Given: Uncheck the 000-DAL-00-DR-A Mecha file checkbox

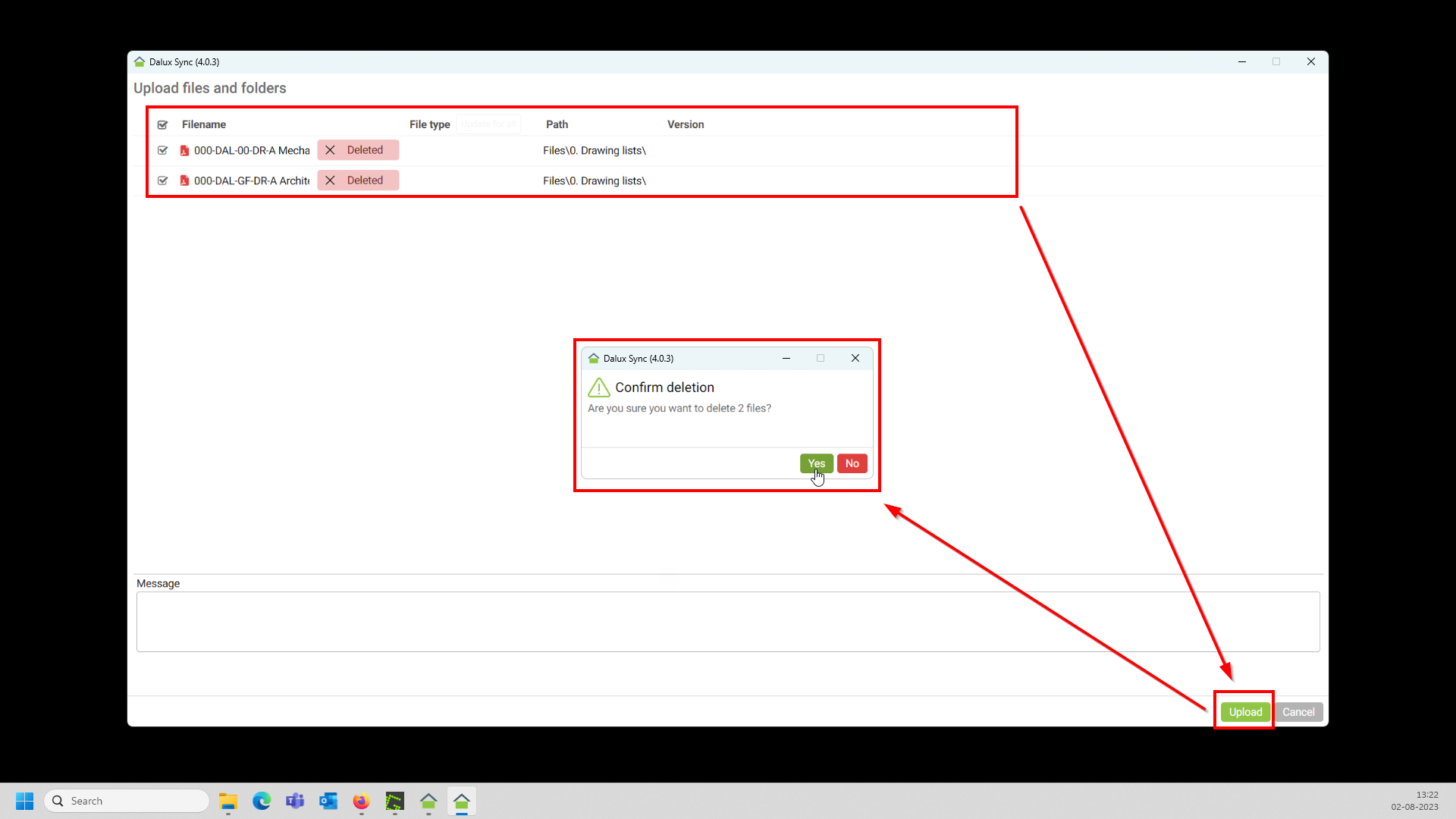Looking at the screenshot, I should click(162, 151).
